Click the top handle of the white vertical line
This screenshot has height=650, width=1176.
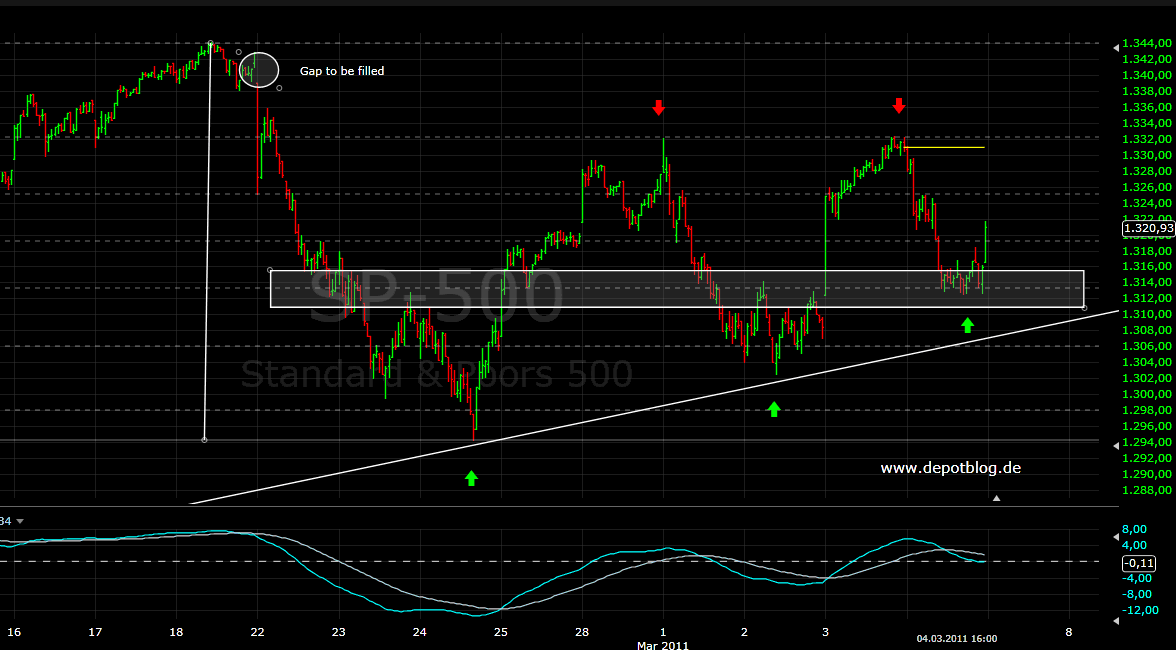tap(210, 44)
